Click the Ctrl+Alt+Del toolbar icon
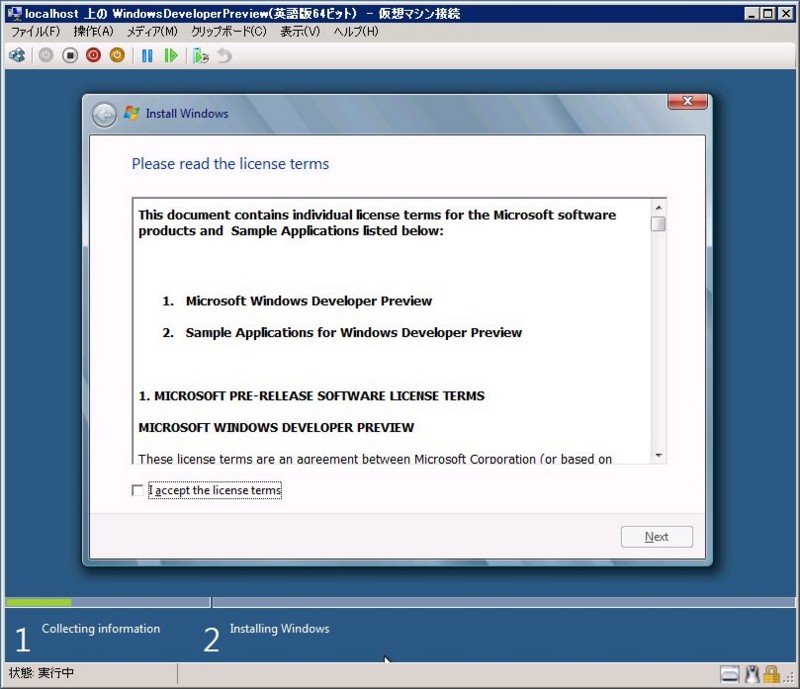Viewport: 800px width, 689px height. [17, 55]
